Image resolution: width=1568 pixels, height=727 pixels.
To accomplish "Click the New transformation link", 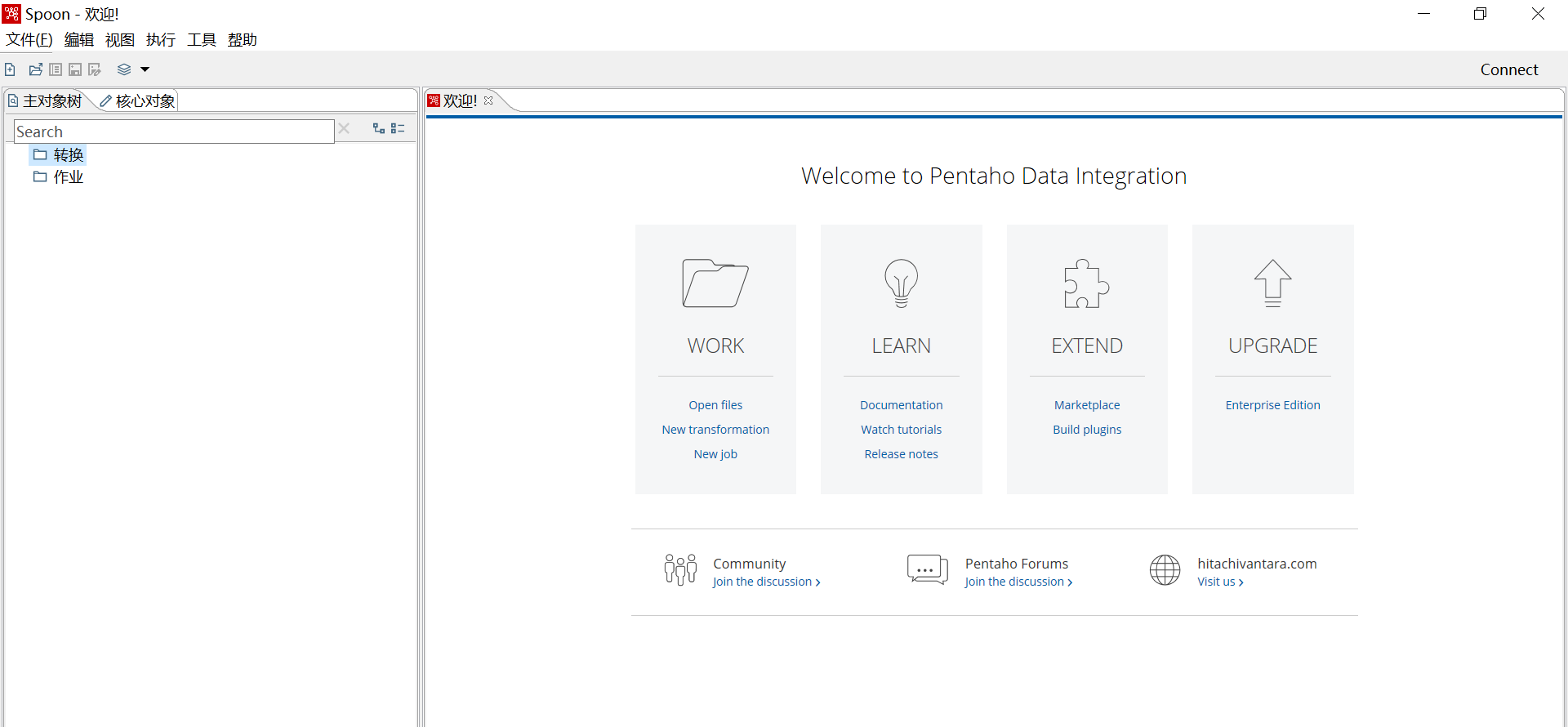I will 715,430.
